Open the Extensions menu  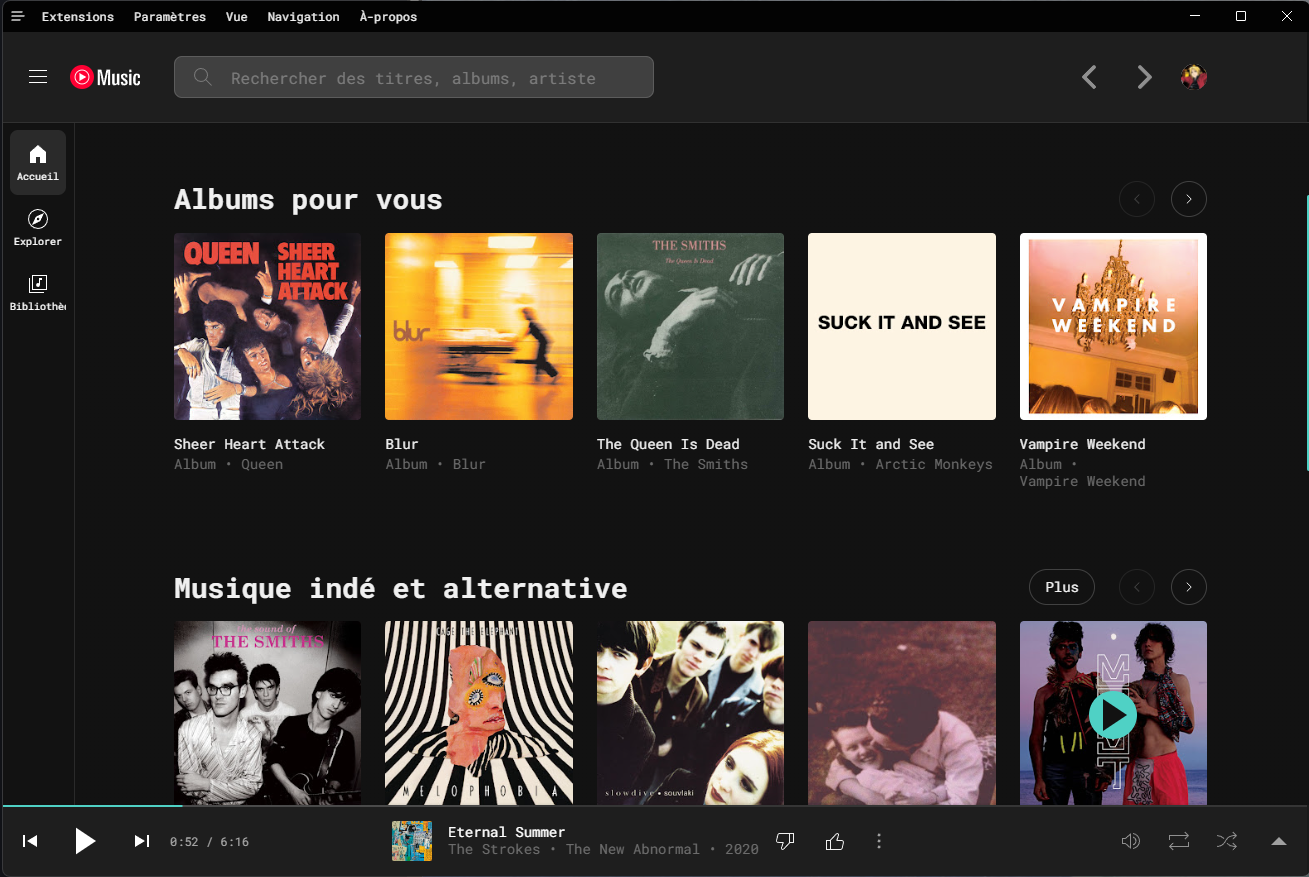(78, 16)
